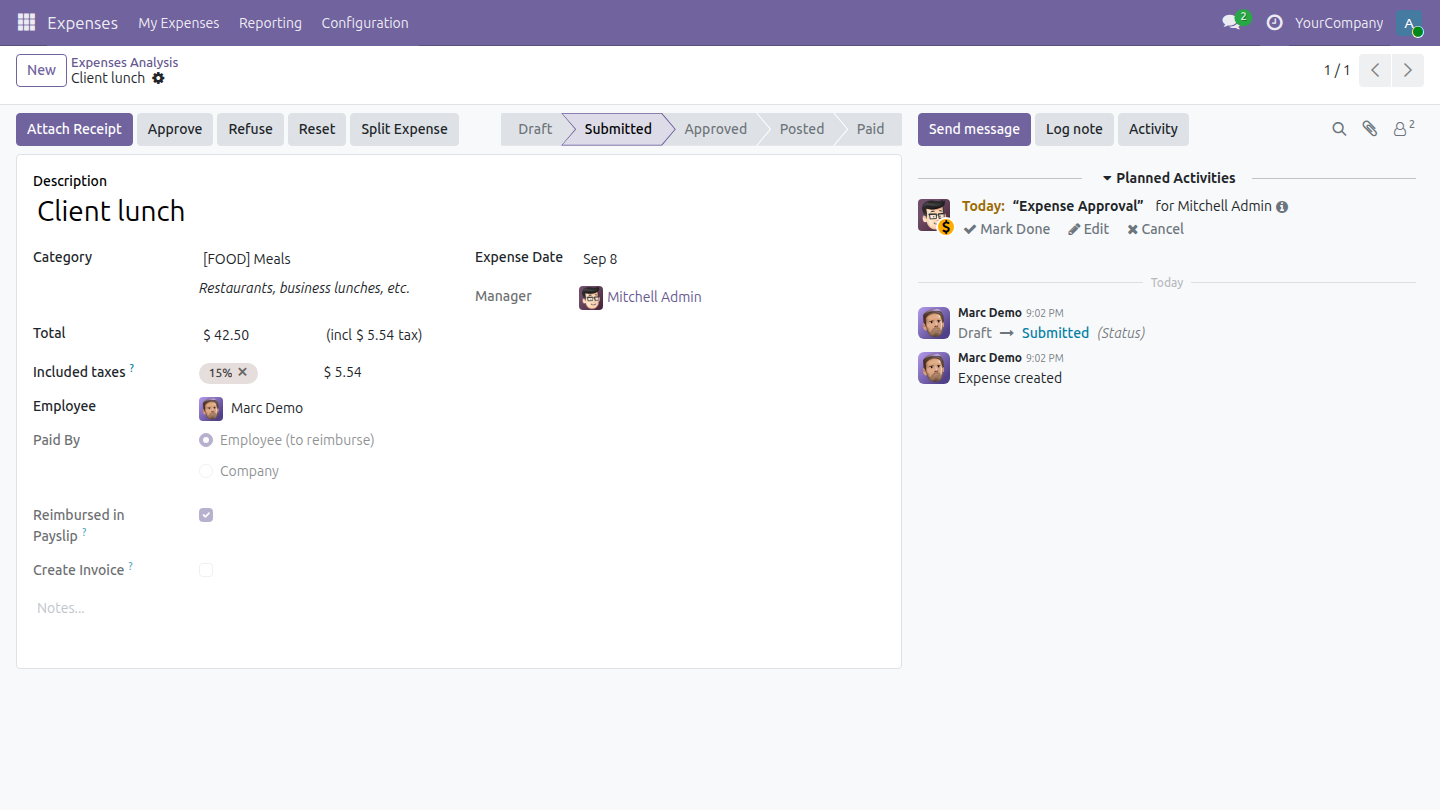Open the Reporting menu
Screen dimensions: 1440x810
pos(270,22)
